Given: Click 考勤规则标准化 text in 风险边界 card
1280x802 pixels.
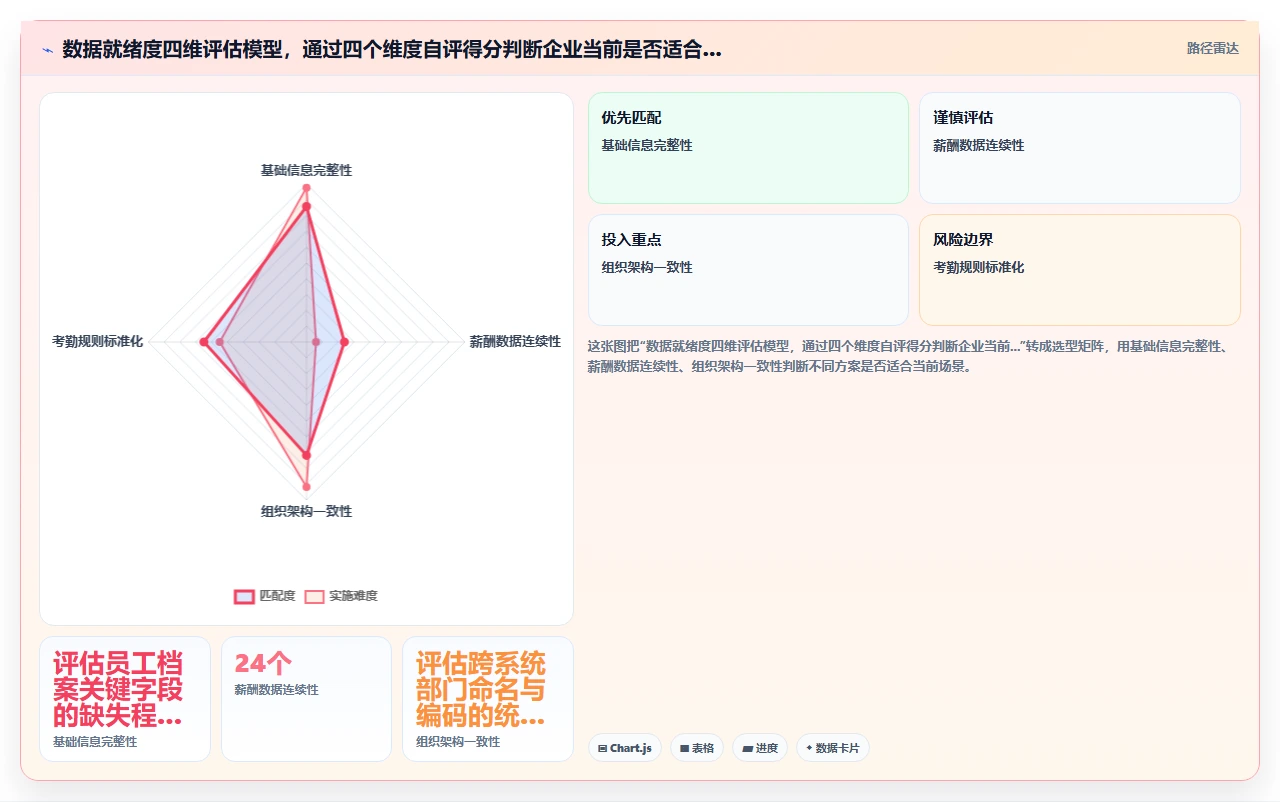Looking at the screenshot, I should click(979, 267).
